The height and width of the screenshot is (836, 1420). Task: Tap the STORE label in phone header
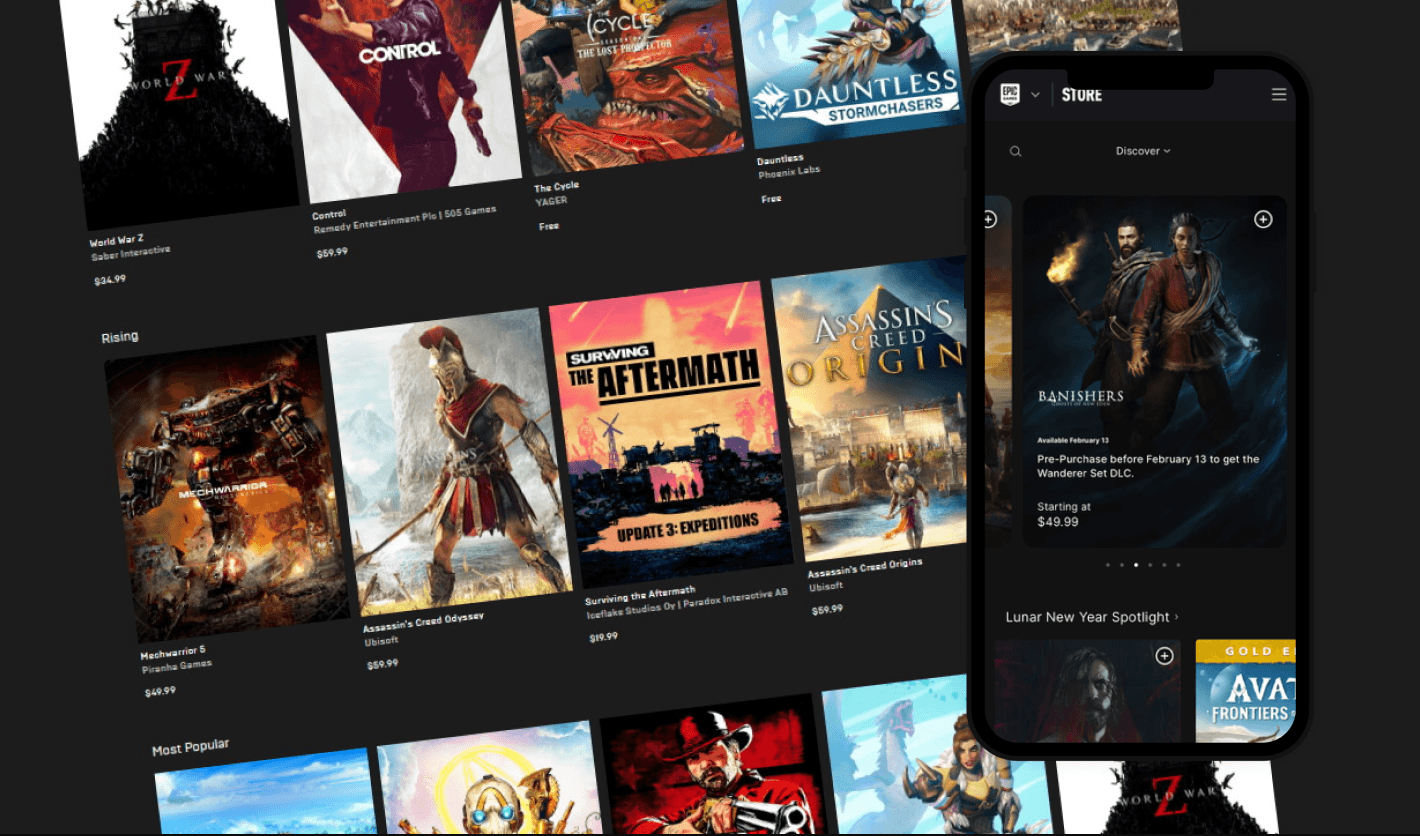1081,95
